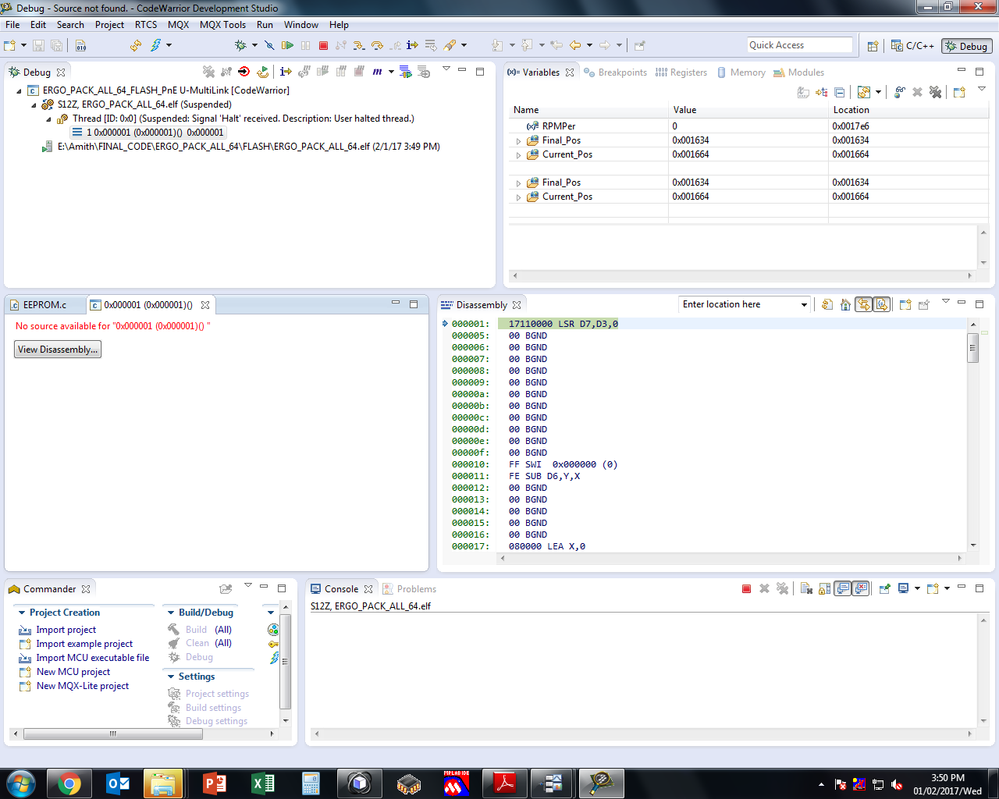Image resolution: width=999 pixels, height=799 pixels.
Task: Switch to the Breakpoints tab
Action: point(615,73)
